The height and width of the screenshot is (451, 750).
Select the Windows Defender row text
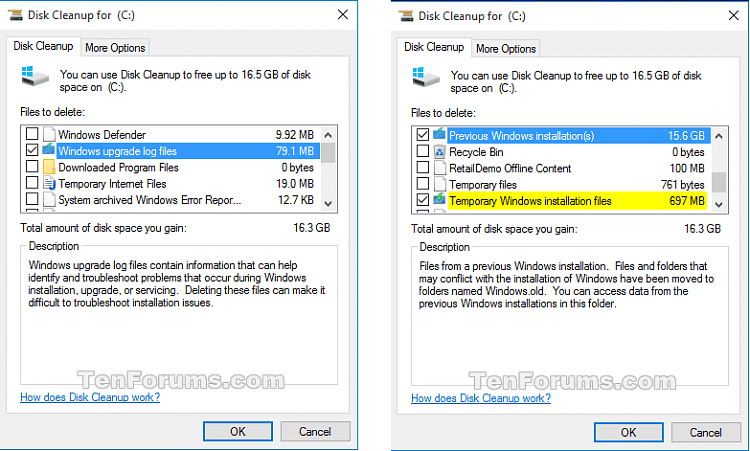coord(102,134)
